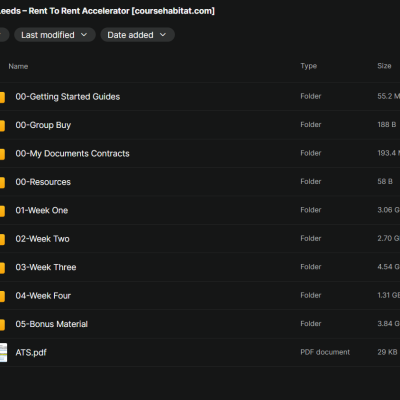This screenshot has height=400, width=400.
Task: Click the 05-Bonus Material folder icon
Action: tap(2, 324)
